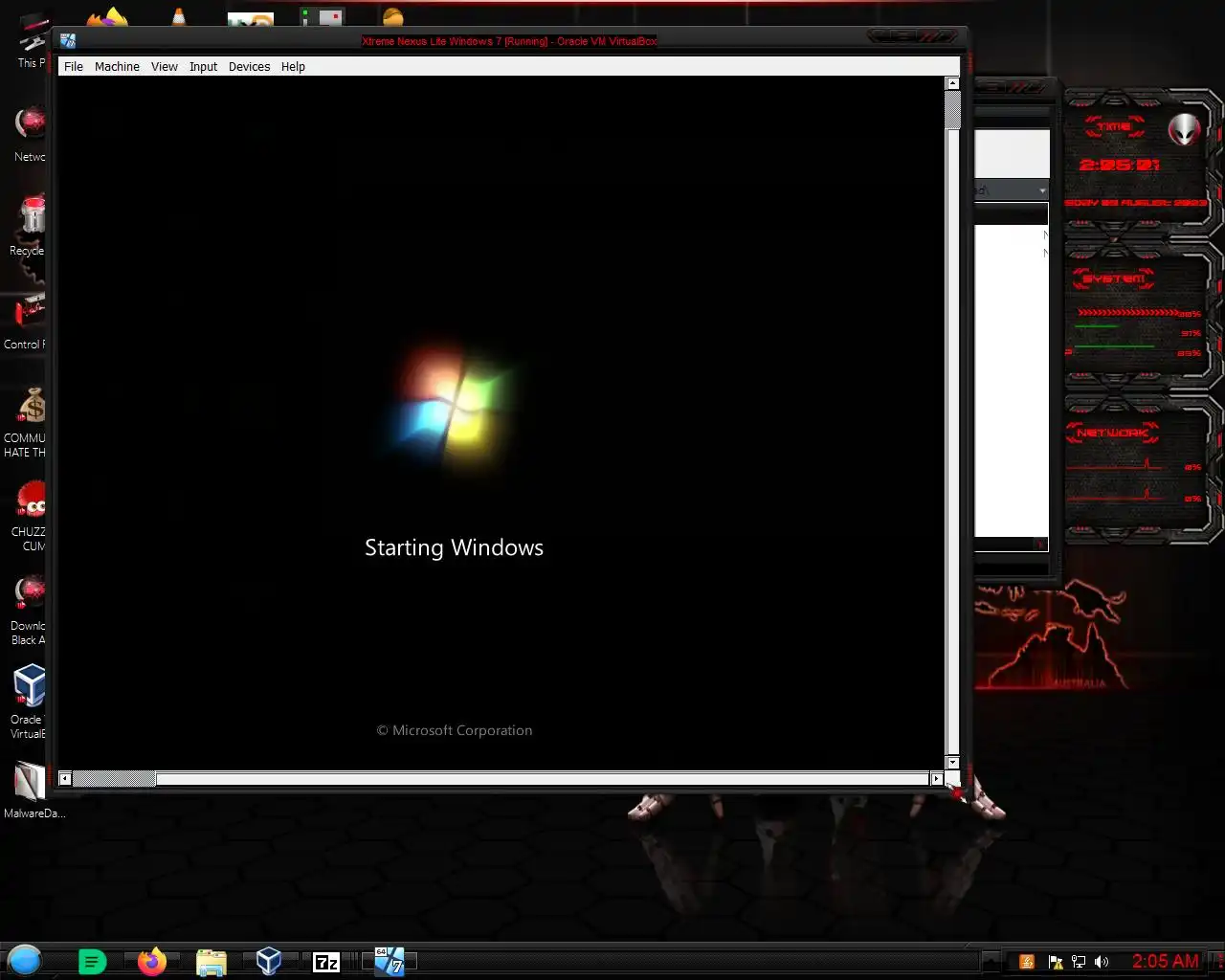This screenshot has width=1225, height=980.
Task: Open the VirtualBox cube icon on taskbar
Action: coord(269,961)
